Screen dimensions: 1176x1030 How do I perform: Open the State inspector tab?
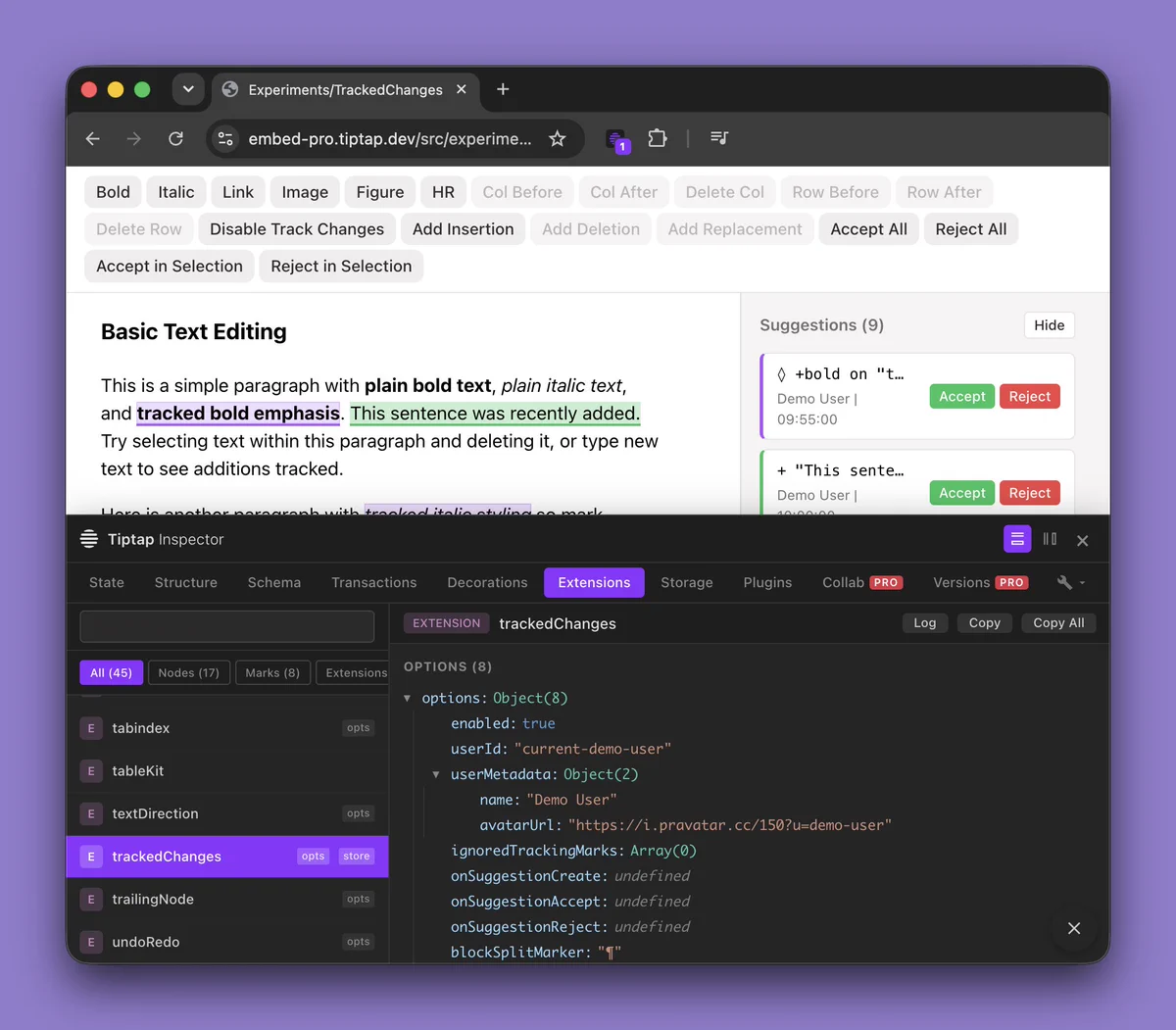coord(107,582)
